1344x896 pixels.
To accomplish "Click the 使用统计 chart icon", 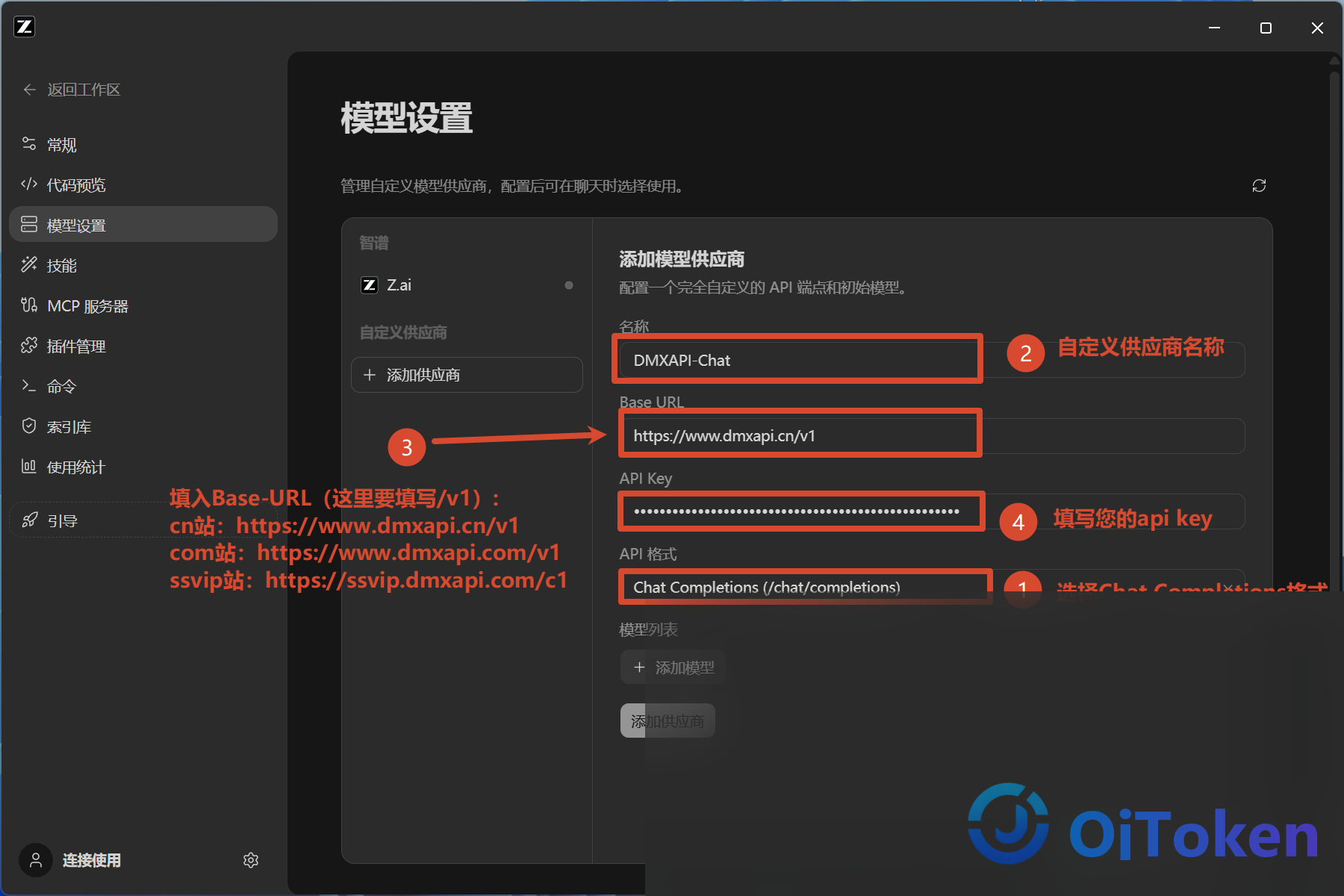I will pyautogui.click(x=29, y=467).
